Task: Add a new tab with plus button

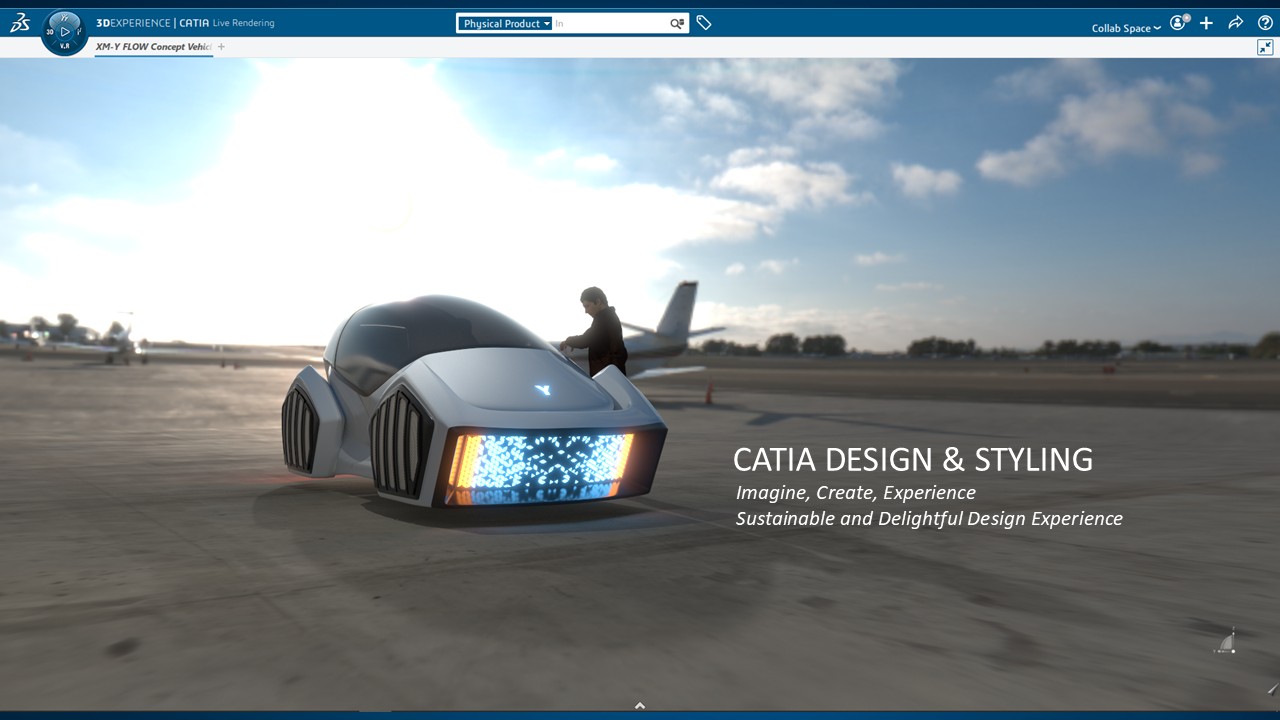Action: click(221, 47)
